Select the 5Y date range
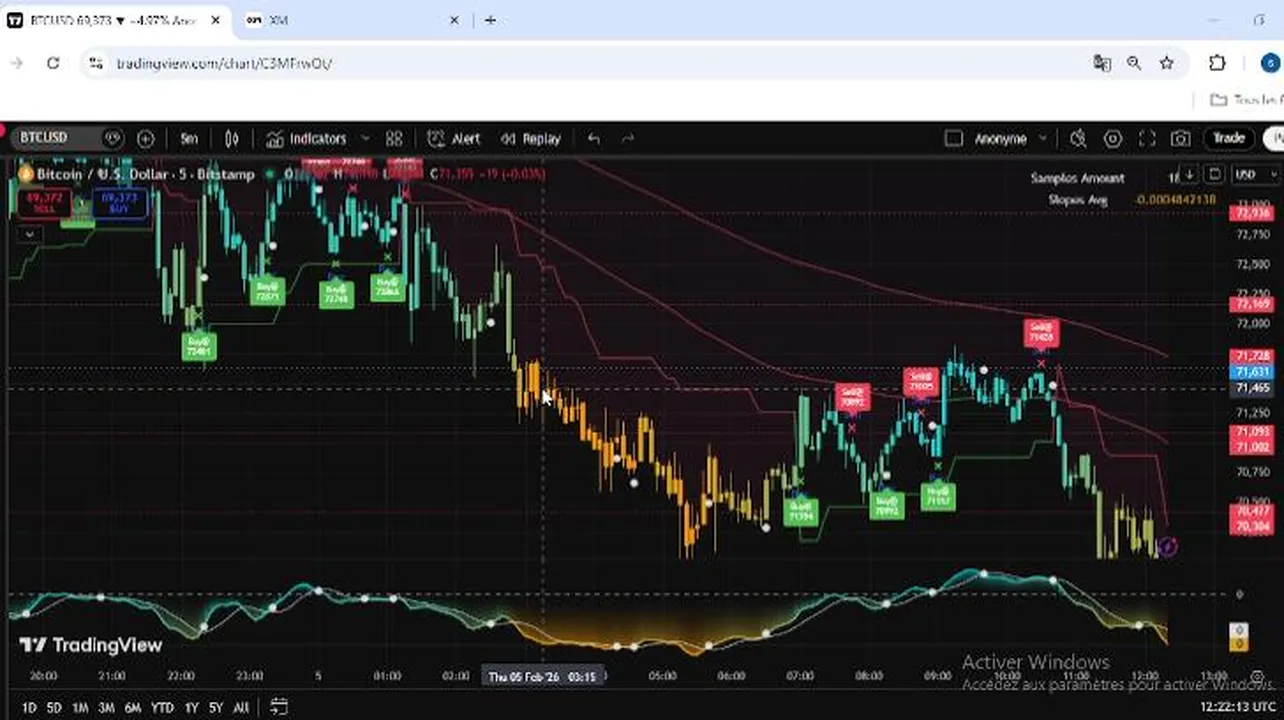1284x720 pixels. pyautogui.click(x=216, y=707)
